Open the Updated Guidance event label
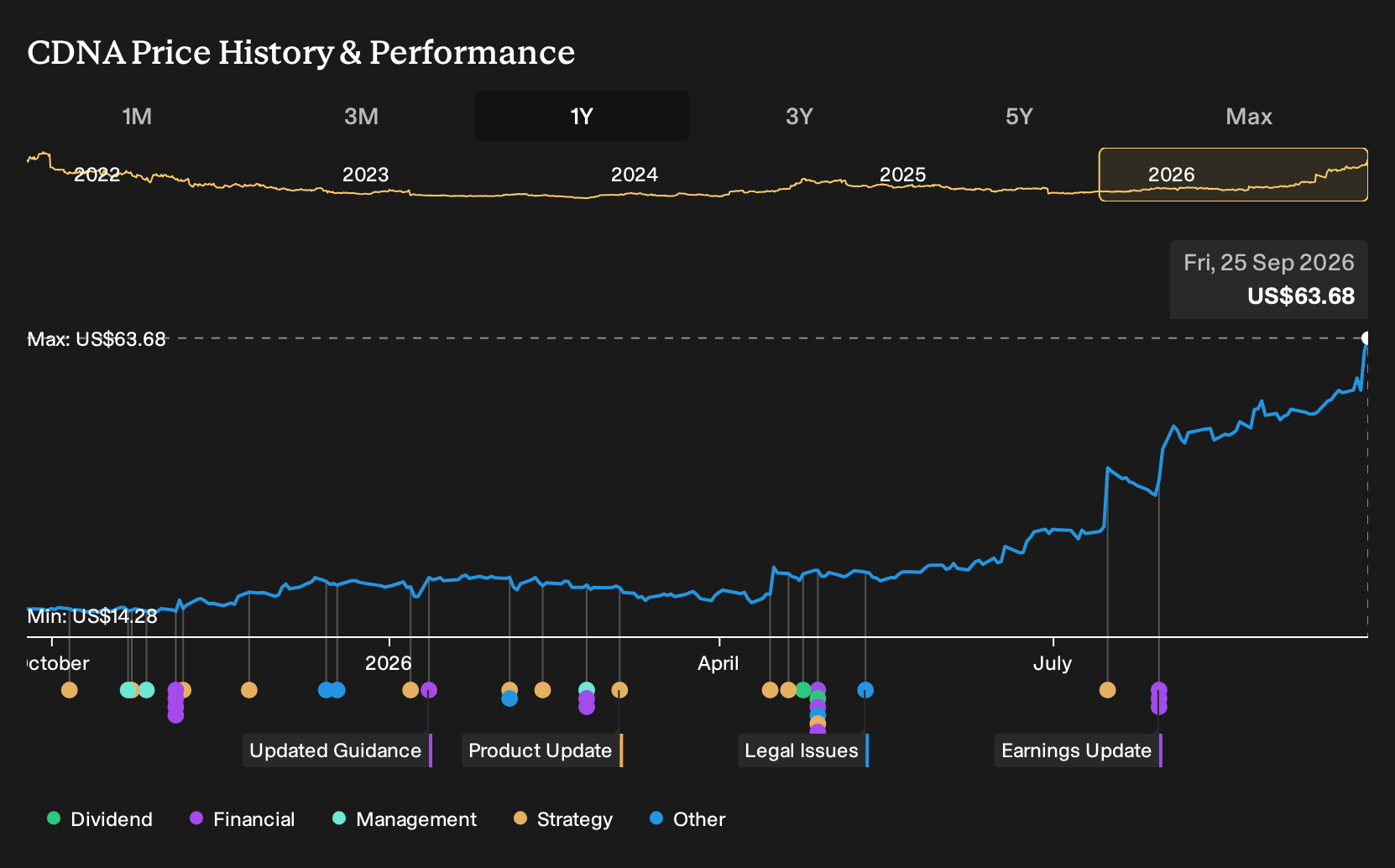This screenshot has width=1395, height=868. pyautogui.click(x=337, y=750)
